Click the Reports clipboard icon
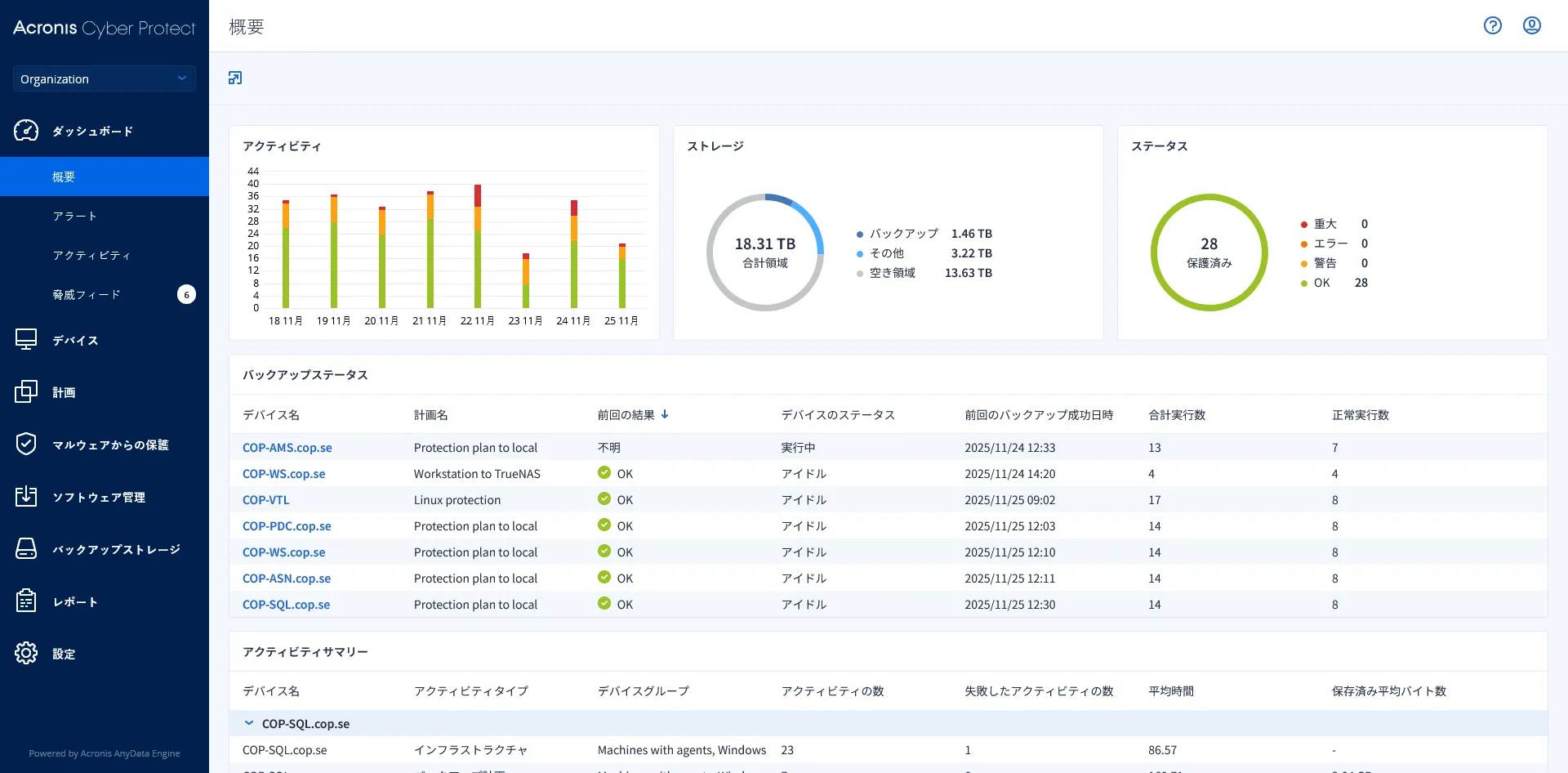1568x773 pixels. (x=26, y=601)
